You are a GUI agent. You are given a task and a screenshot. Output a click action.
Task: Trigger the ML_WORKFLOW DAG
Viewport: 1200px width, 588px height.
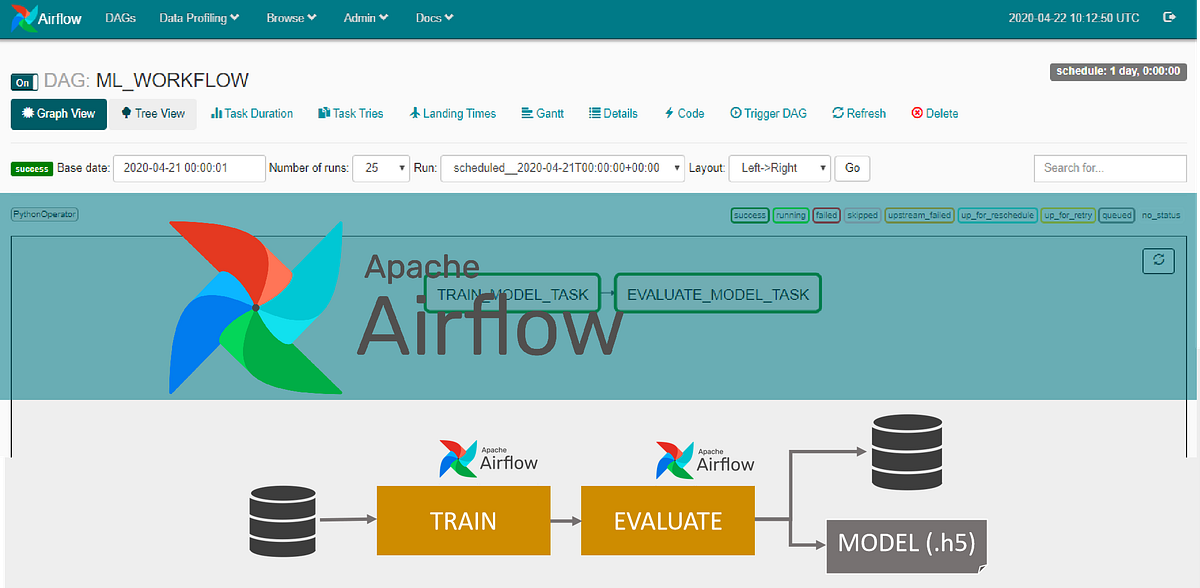coord(768,114)
